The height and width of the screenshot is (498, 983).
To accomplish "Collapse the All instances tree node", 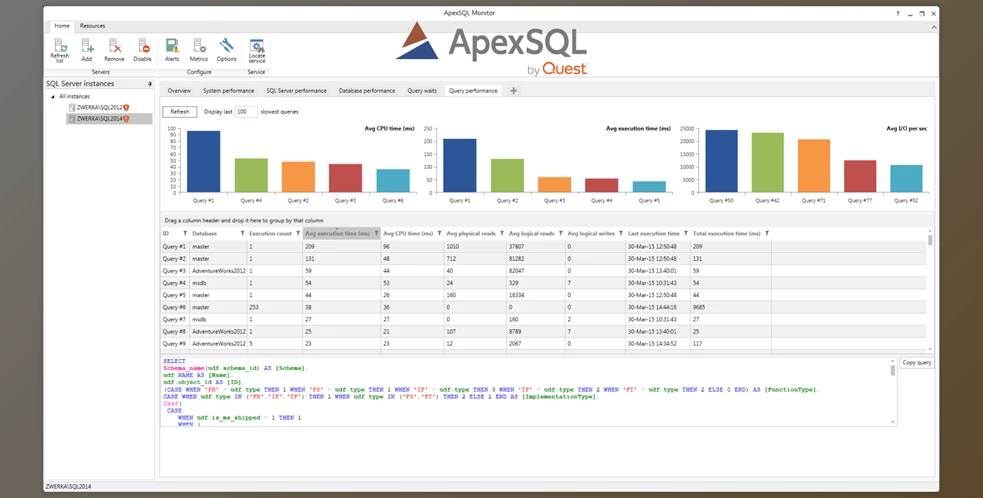I will point(53,97).
